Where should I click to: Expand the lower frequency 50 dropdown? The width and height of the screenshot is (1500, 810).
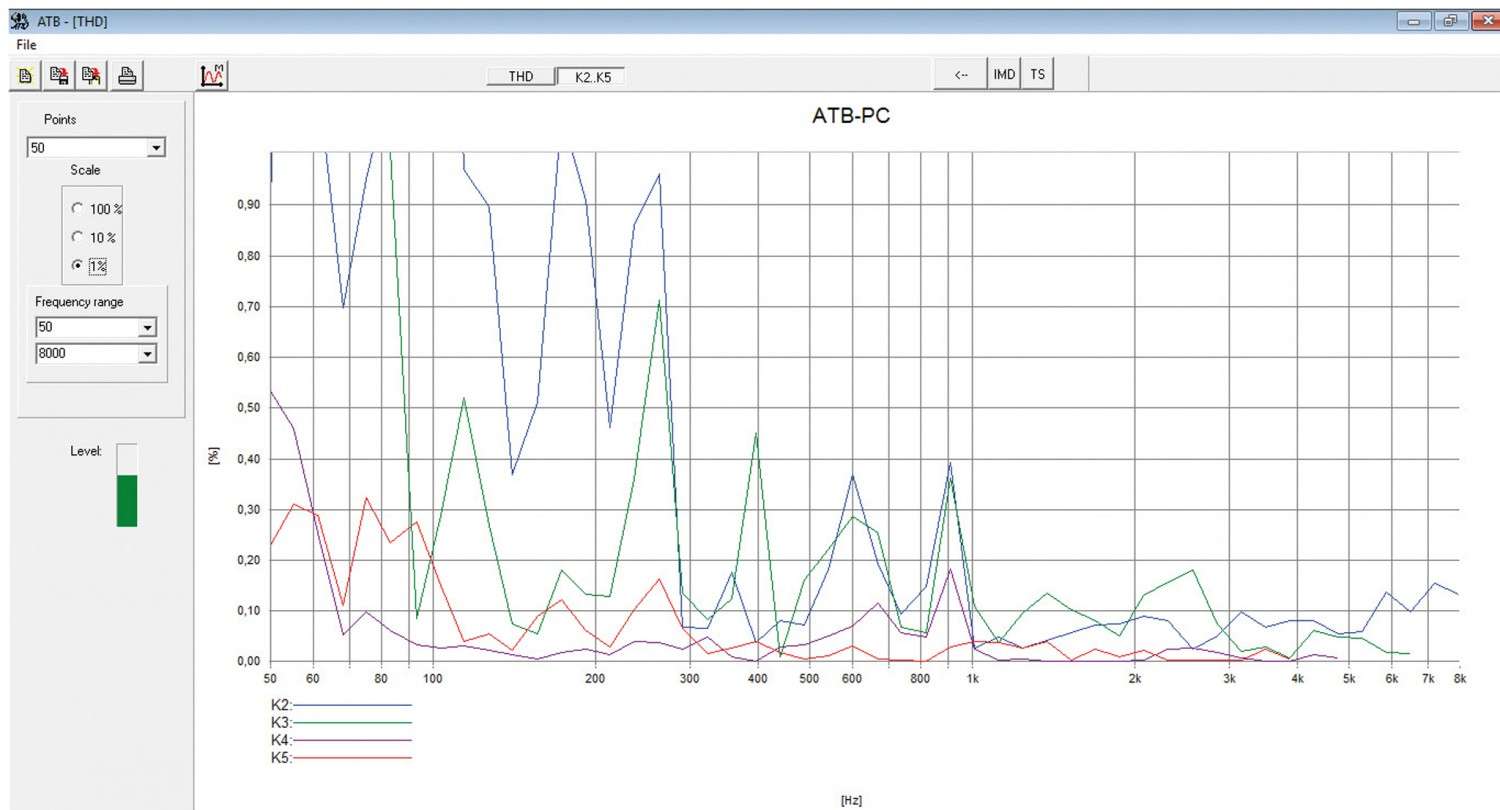coord(150,327)
